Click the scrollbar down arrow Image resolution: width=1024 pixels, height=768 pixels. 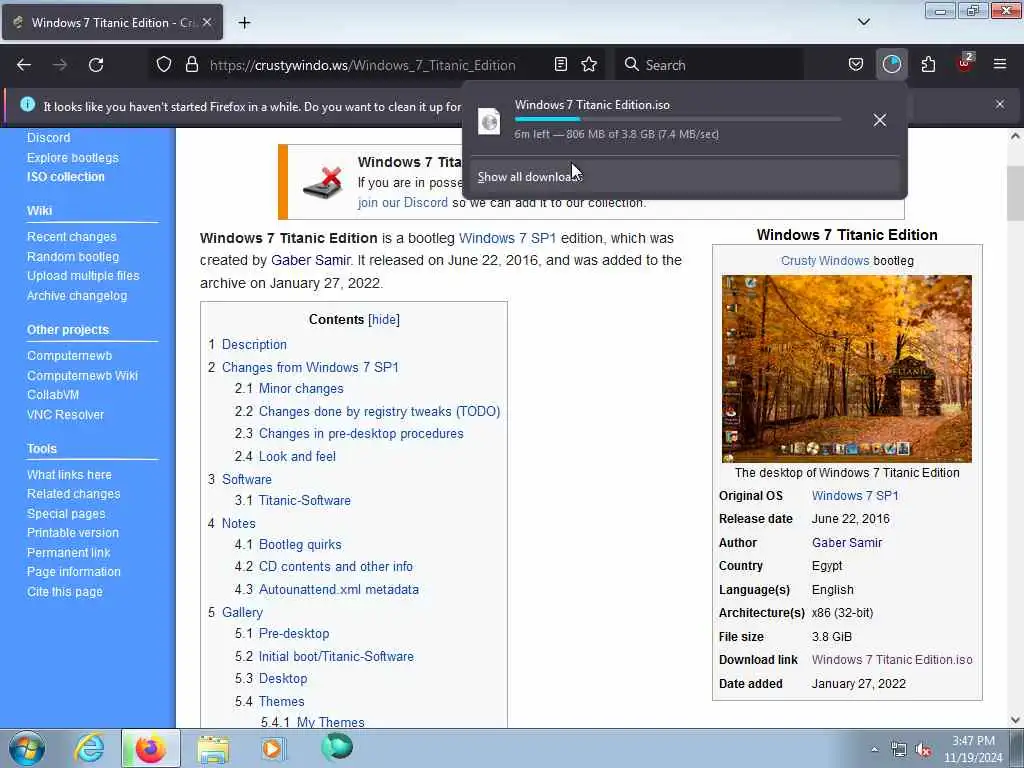(1015, 720)
